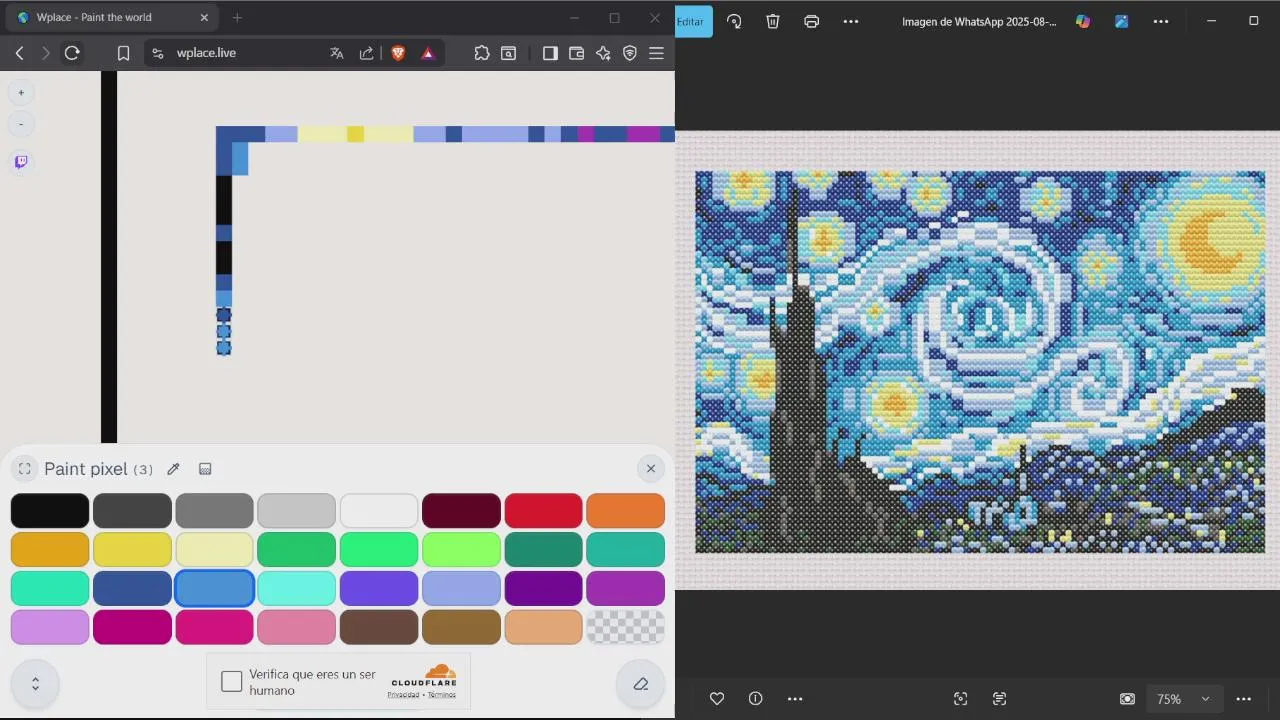Open the Brave Wallet icon
1280x720 pixels.
click(x=577, y=53)
